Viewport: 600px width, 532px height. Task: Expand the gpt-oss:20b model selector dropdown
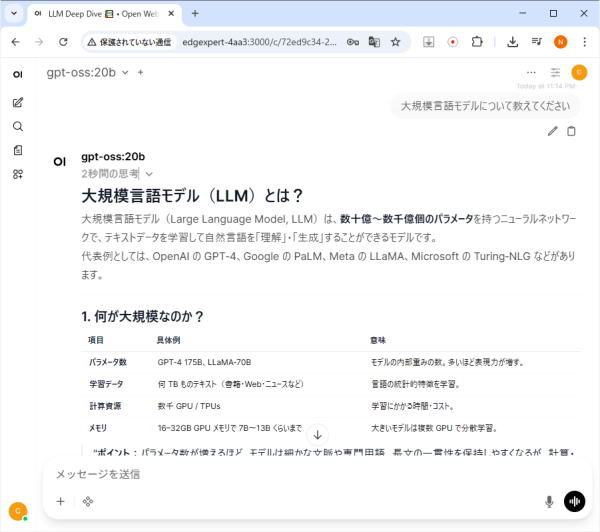point(124,72)
